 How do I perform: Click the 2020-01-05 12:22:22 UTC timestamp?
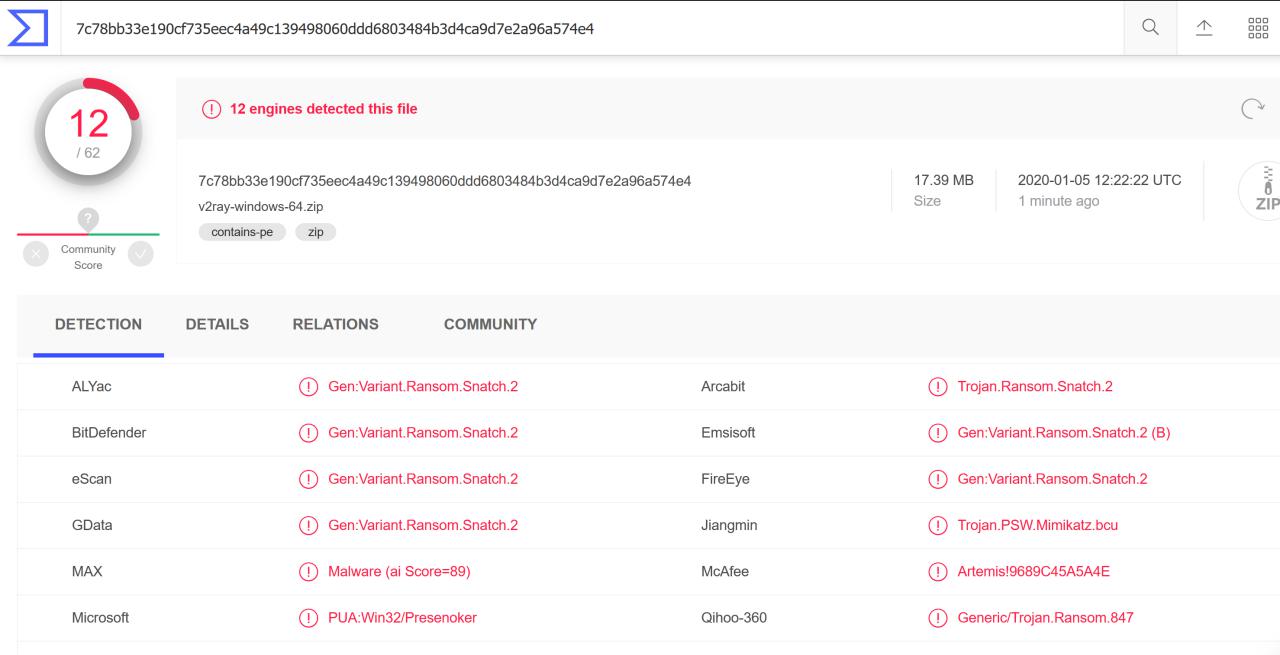(1100, 180)
